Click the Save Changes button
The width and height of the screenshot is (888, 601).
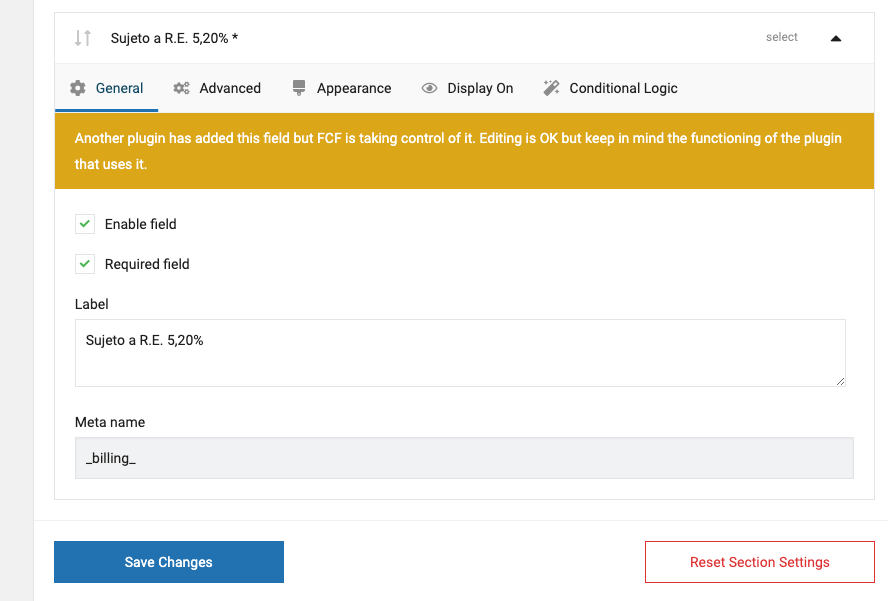(x=169, y=562)
